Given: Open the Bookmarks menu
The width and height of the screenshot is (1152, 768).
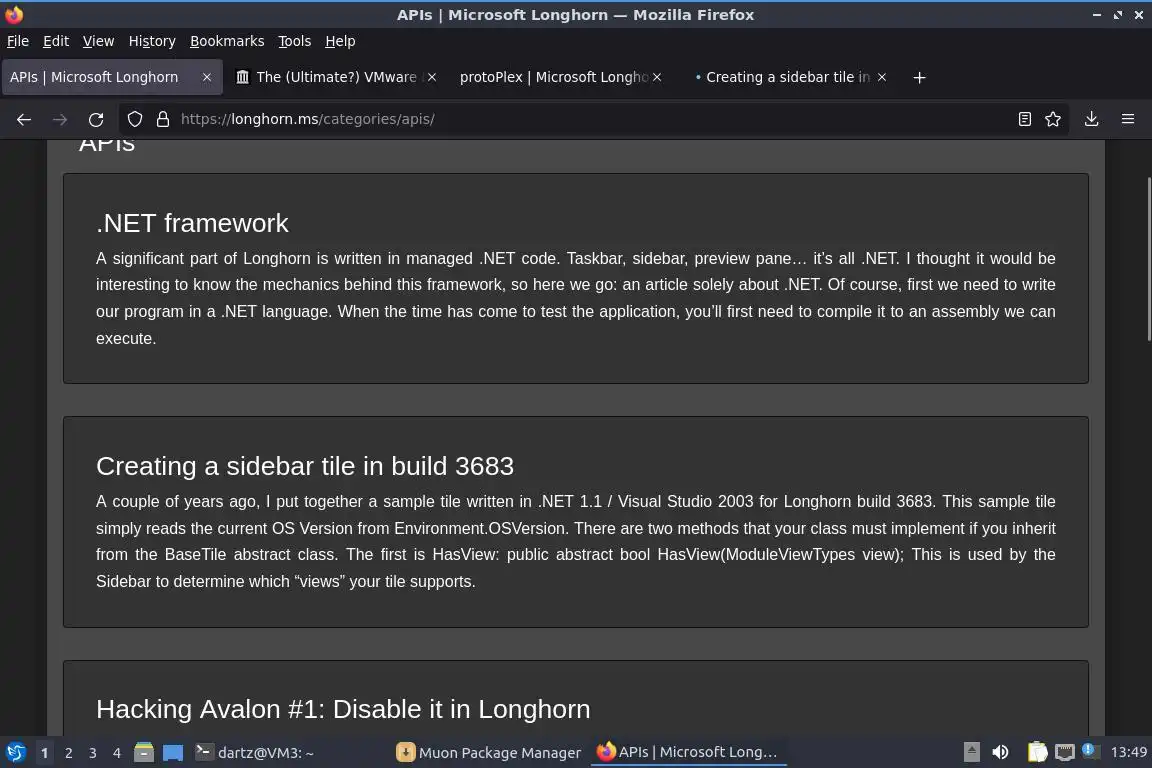Looking at the screenshot, I should point(227,41).
